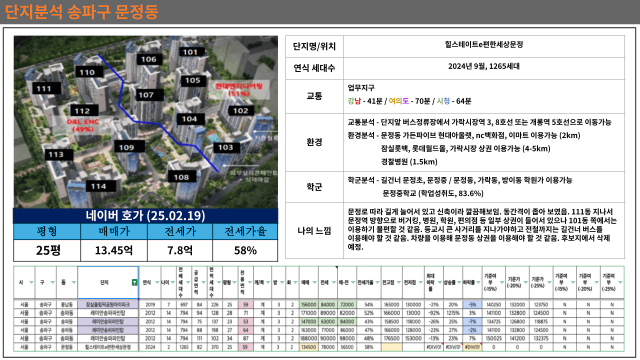Select the 매매가 header cell in price table
This screenshot has height=360, width=640.
coord(113,231)
